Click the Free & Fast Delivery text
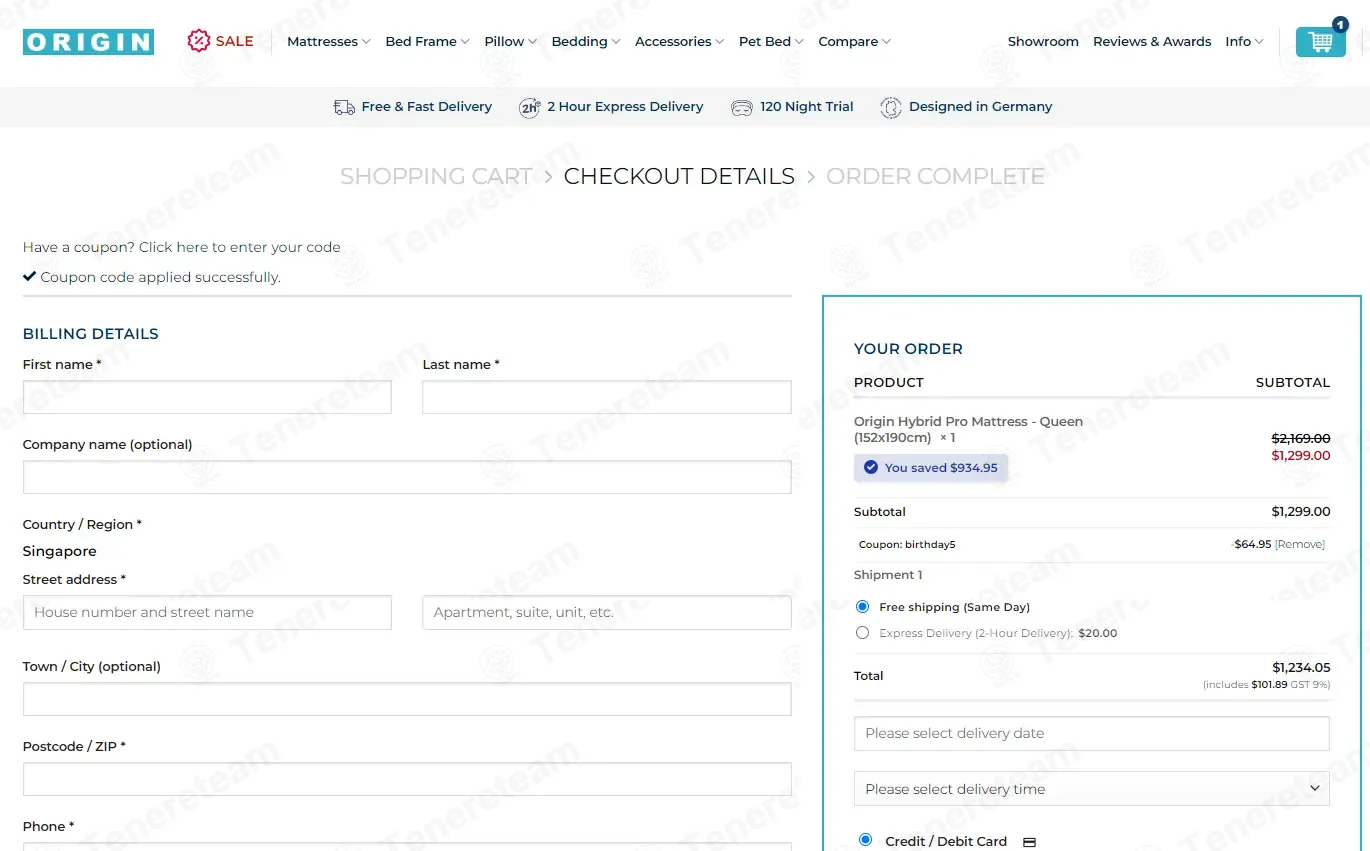Image resolution: width=1370 pixels, height=851 pixels. [427, 107]
